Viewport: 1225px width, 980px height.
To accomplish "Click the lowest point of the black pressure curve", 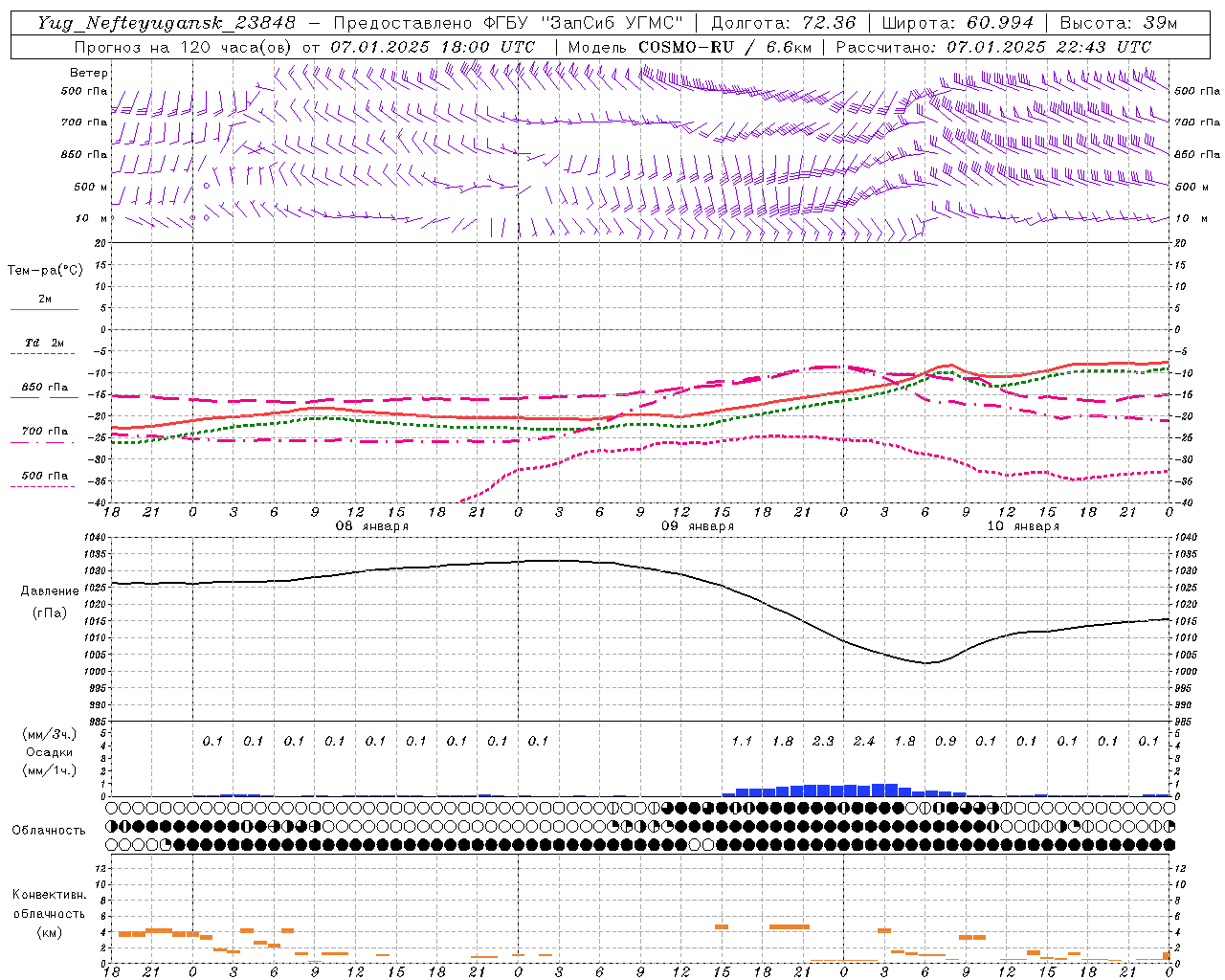I will (x=926, y=662).
